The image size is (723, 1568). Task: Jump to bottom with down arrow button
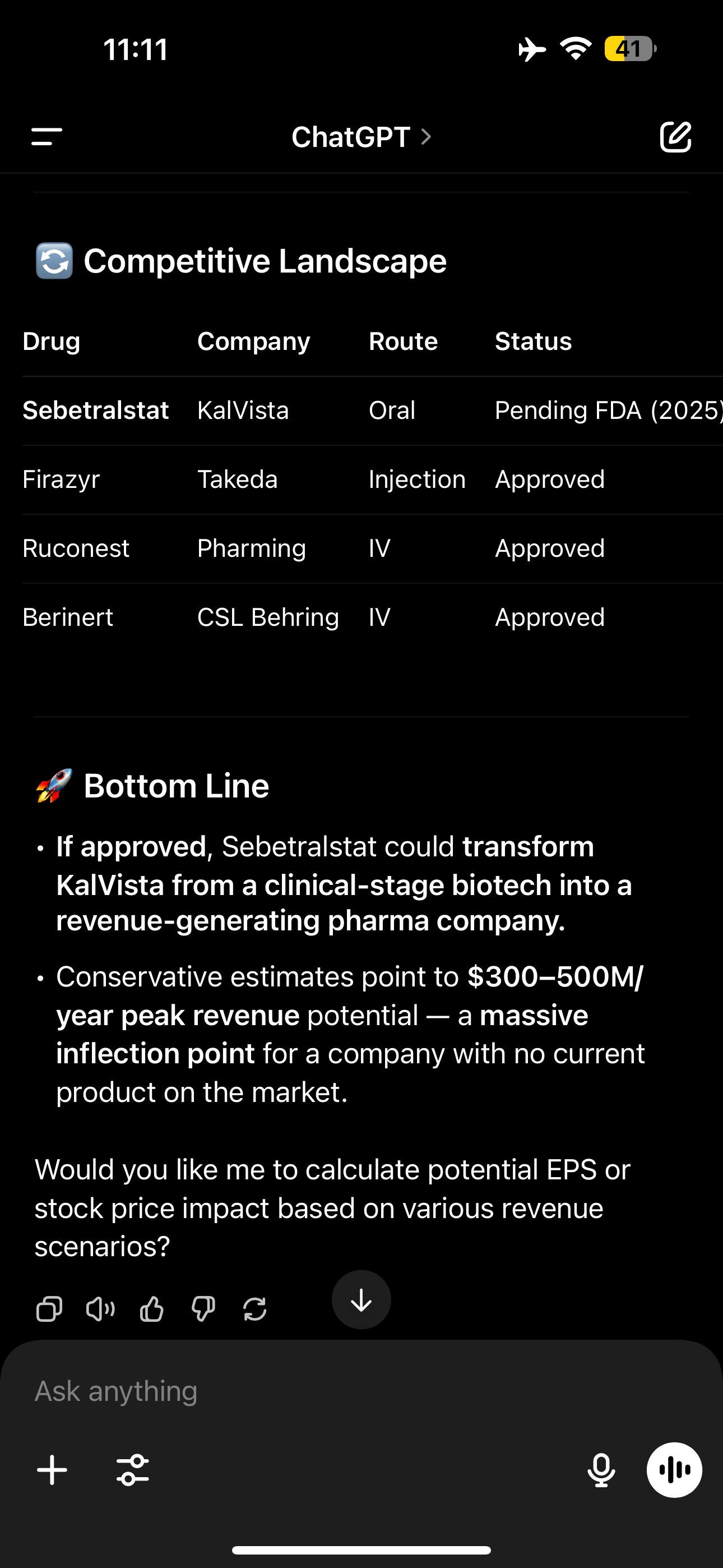point(361,1299)
